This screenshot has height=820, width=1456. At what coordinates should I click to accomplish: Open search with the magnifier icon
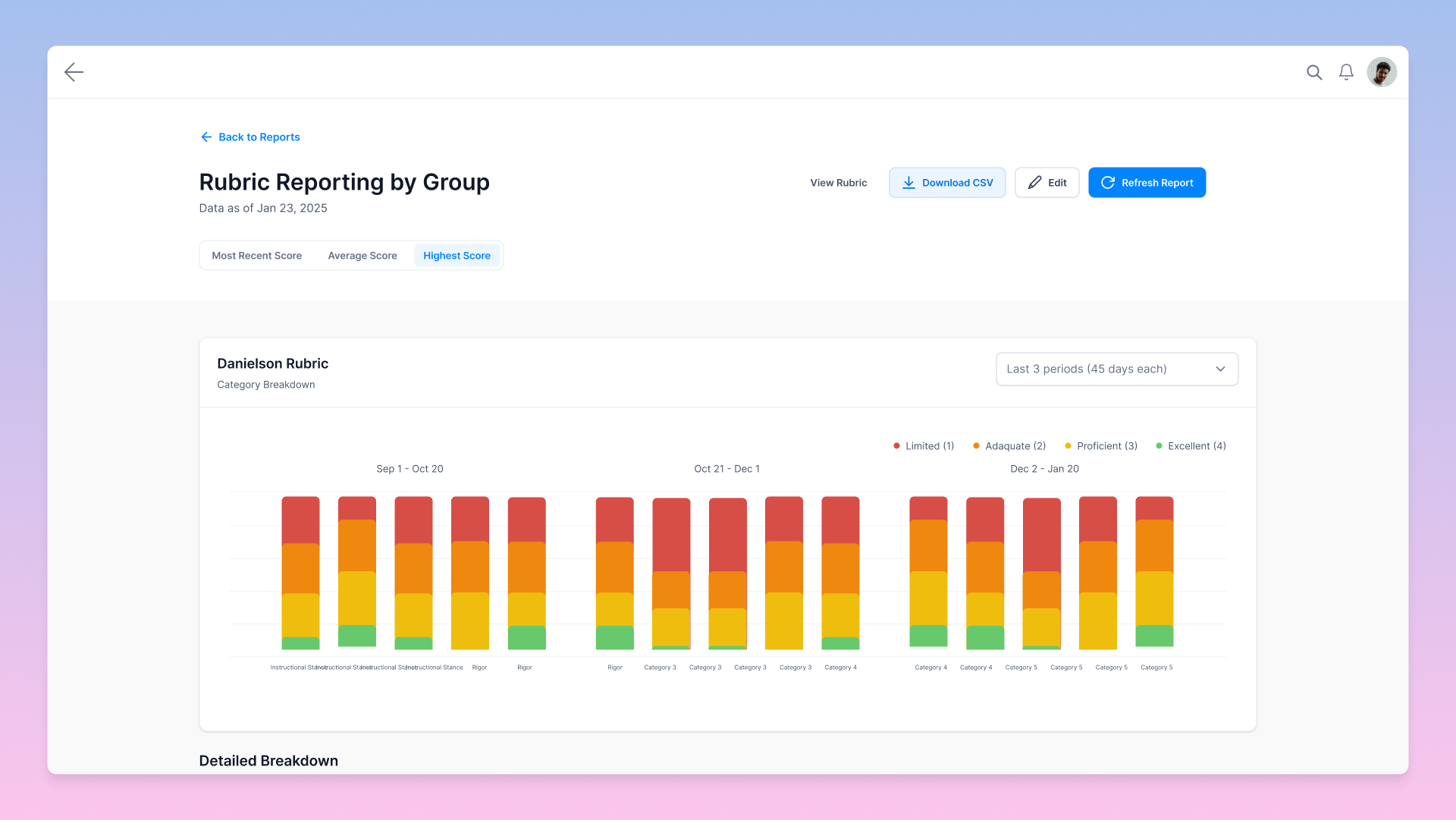1314,72
